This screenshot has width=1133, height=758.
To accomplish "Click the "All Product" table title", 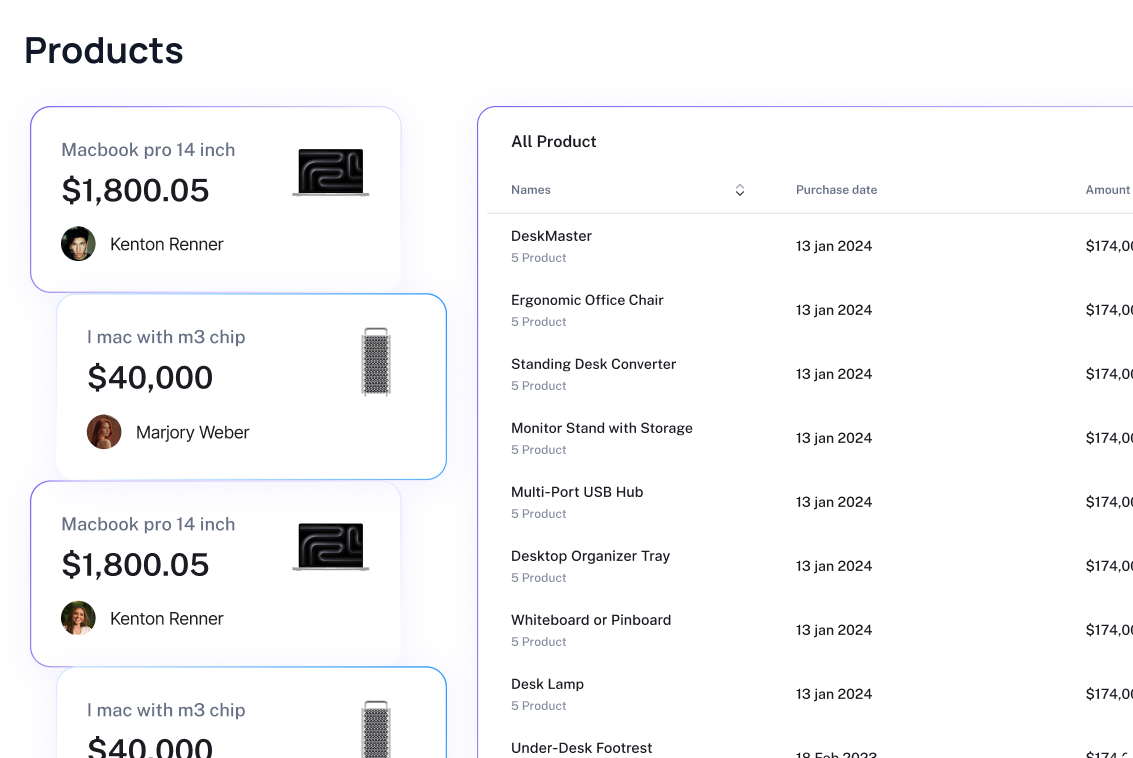I will click(553, 142).
